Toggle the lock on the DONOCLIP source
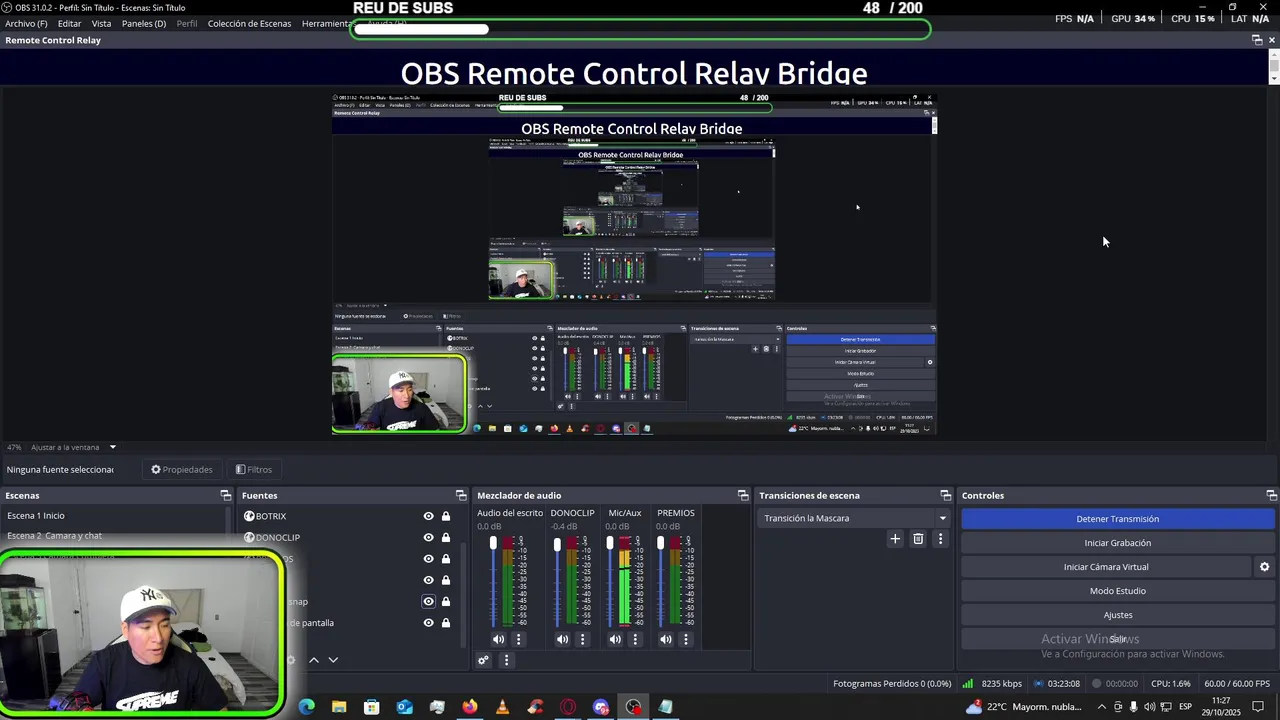This screenshot has height=720, width=1280. 446,537
